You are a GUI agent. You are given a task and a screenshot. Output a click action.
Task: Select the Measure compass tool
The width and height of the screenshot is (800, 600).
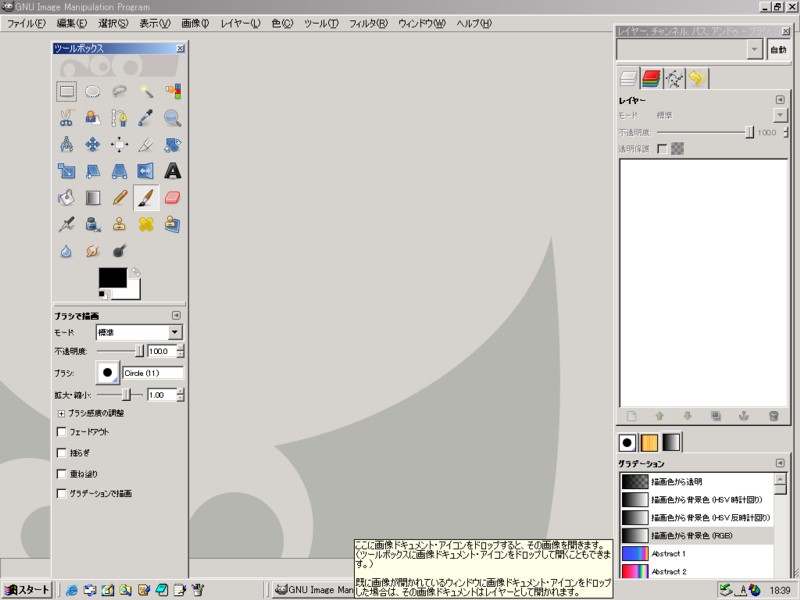66,144
